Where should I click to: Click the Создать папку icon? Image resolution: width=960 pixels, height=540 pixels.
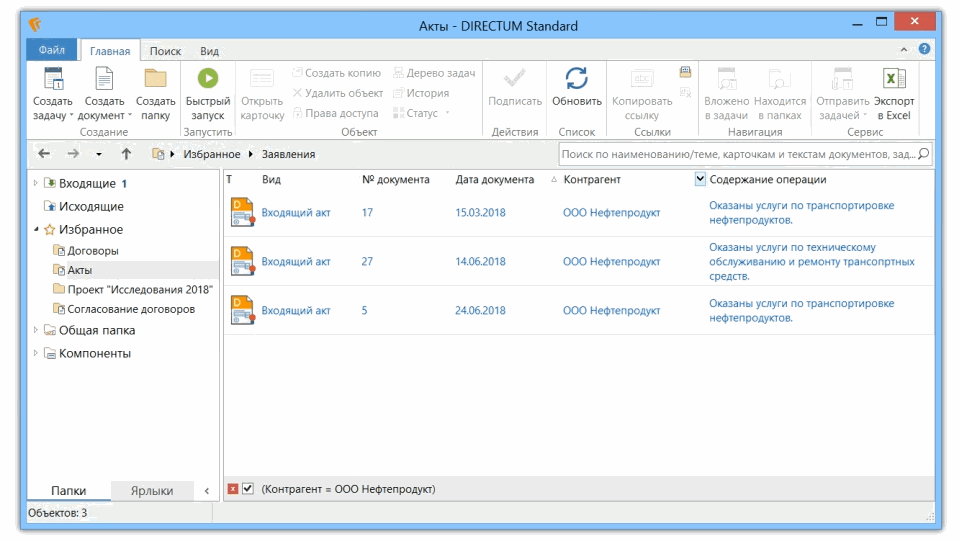pos(156,80)
